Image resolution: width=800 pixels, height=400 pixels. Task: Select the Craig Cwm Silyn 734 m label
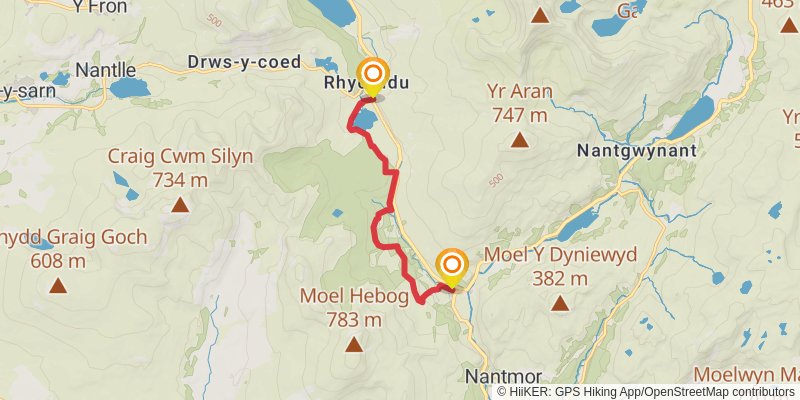pos(180,168)
